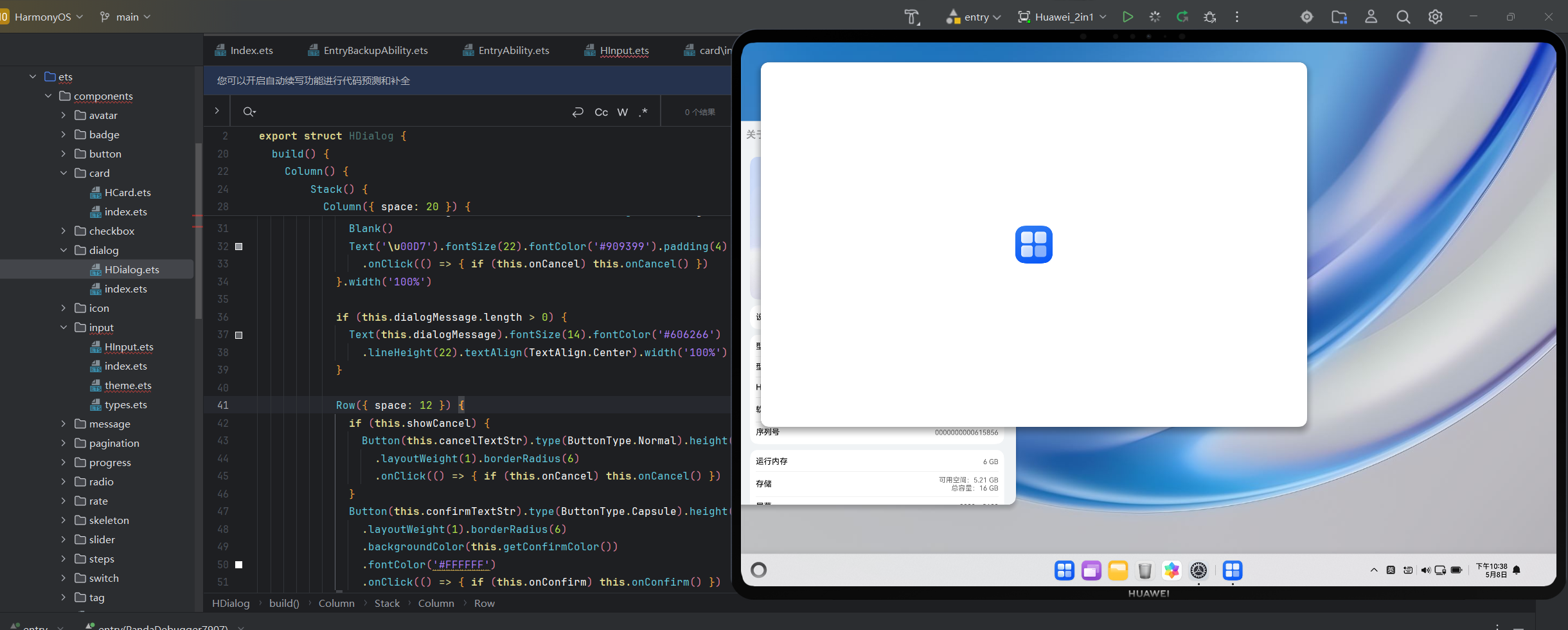Viewport: 1568px width, 630px height.
Task: Expand the checkbox folder
Action: tap(64, 231)
